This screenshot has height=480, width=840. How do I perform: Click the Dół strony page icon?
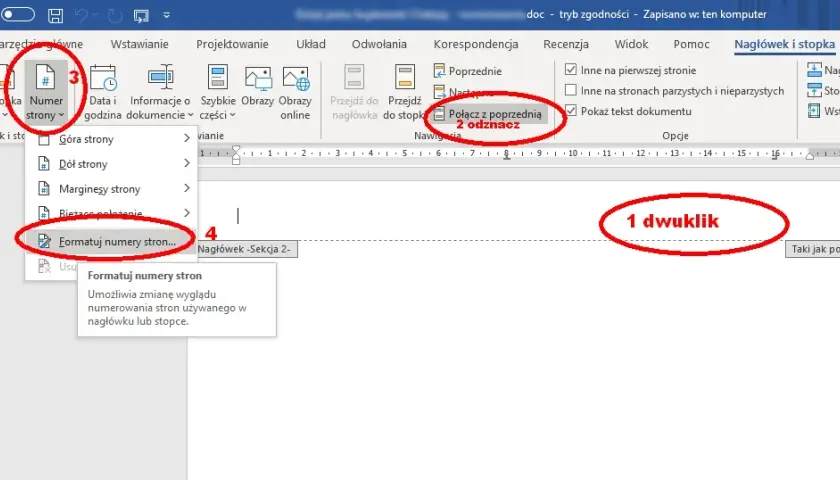(x=44, y=163)
